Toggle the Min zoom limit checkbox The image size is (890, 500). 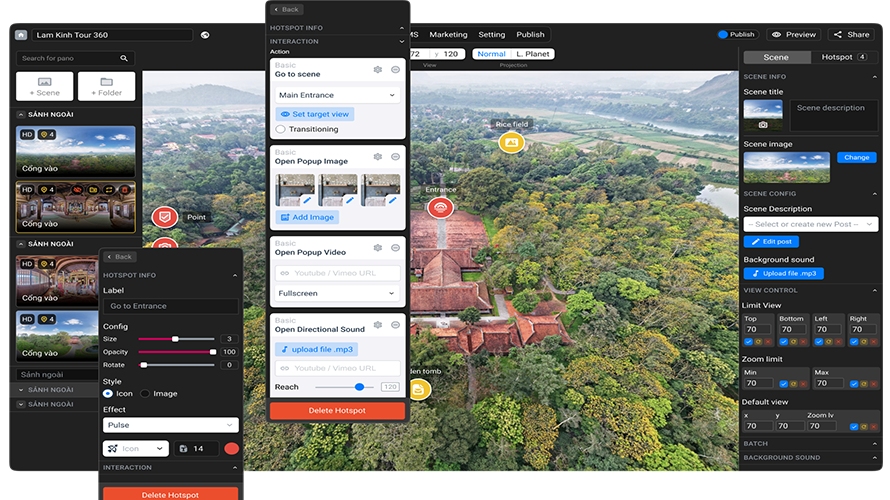tap(783, 384)
